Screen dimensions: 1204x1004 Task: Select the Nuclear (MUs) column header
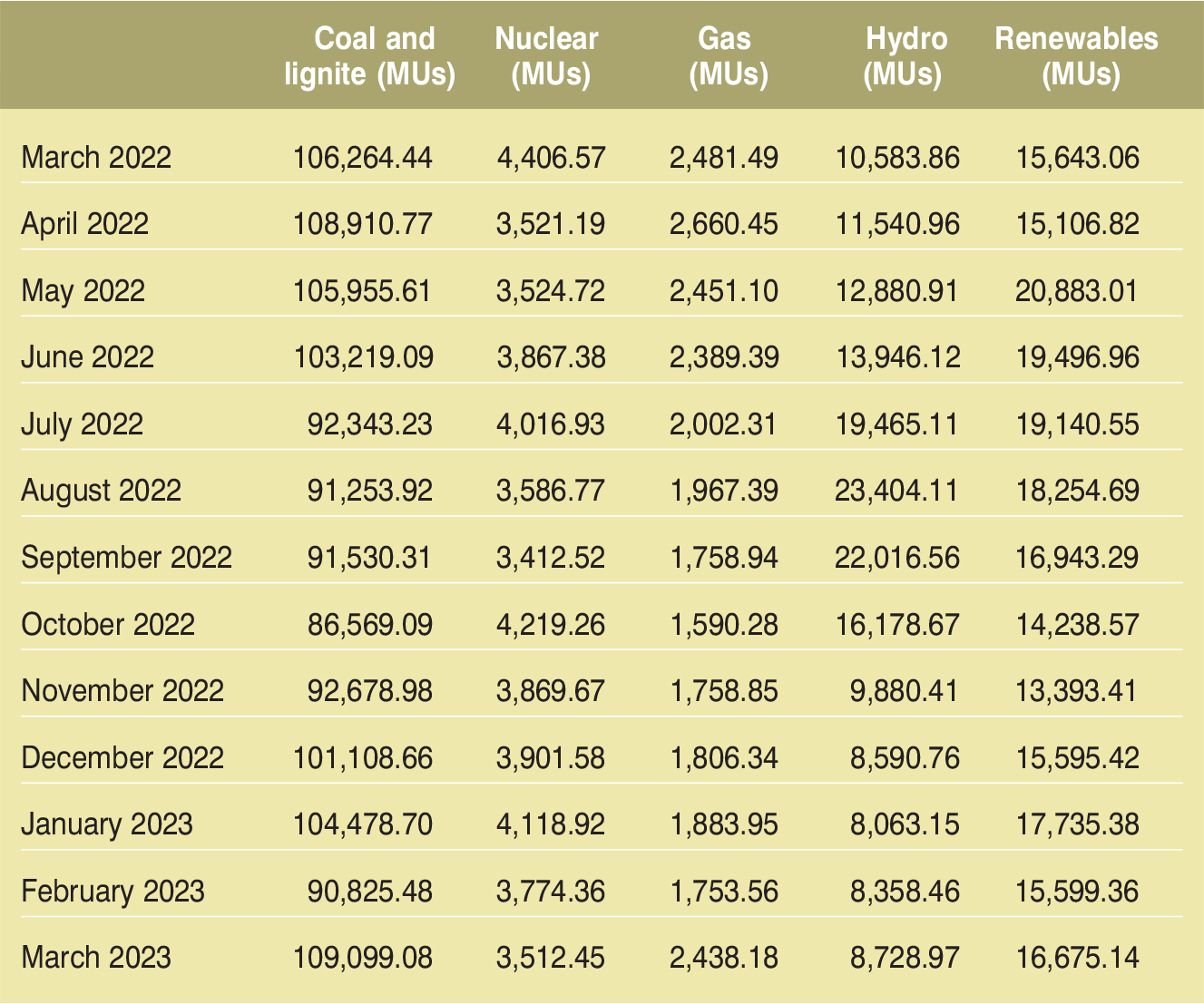(x=545, y=53)
